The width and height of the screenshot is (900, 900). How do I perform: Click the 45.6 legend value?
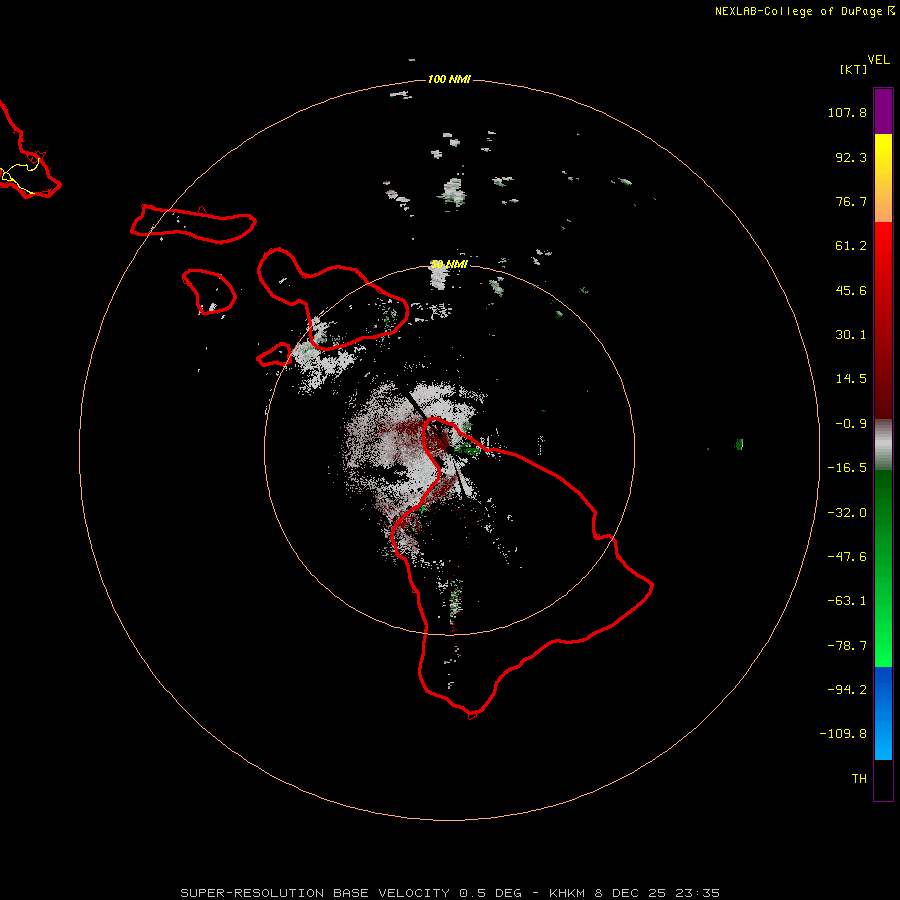tap(851, 290)
